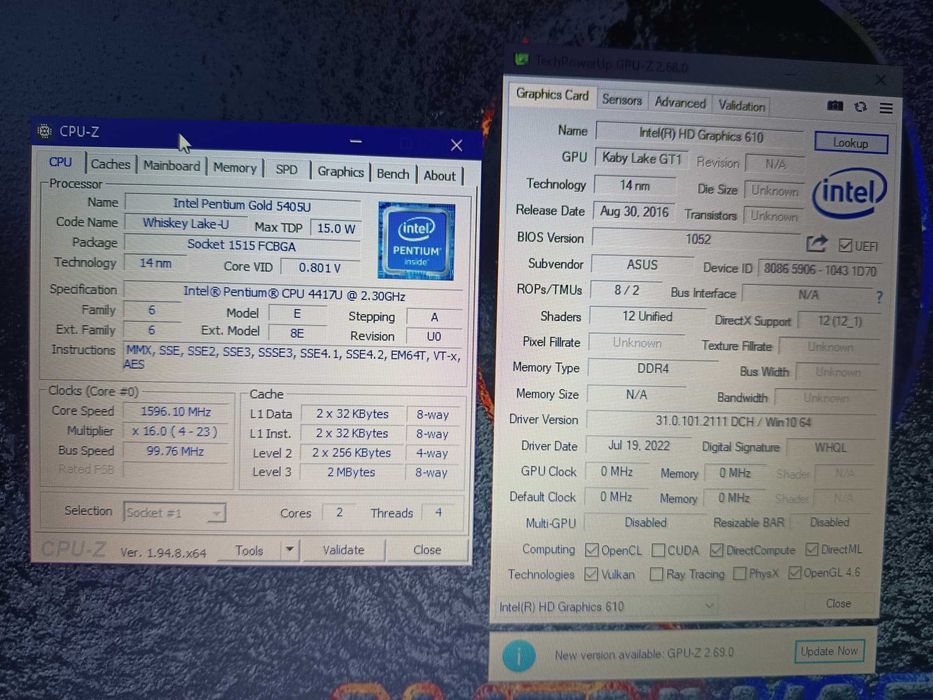Switch to the Sensors tab in GPU-Z
The width and height of the screenshot is (933, 700).
point(622,100)
